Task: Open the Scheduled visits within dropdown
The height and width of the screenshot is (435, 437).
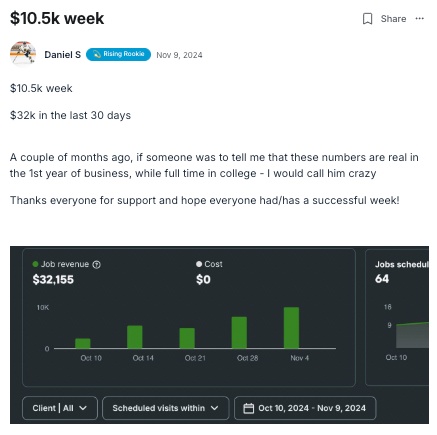Action: pos(166,408)
